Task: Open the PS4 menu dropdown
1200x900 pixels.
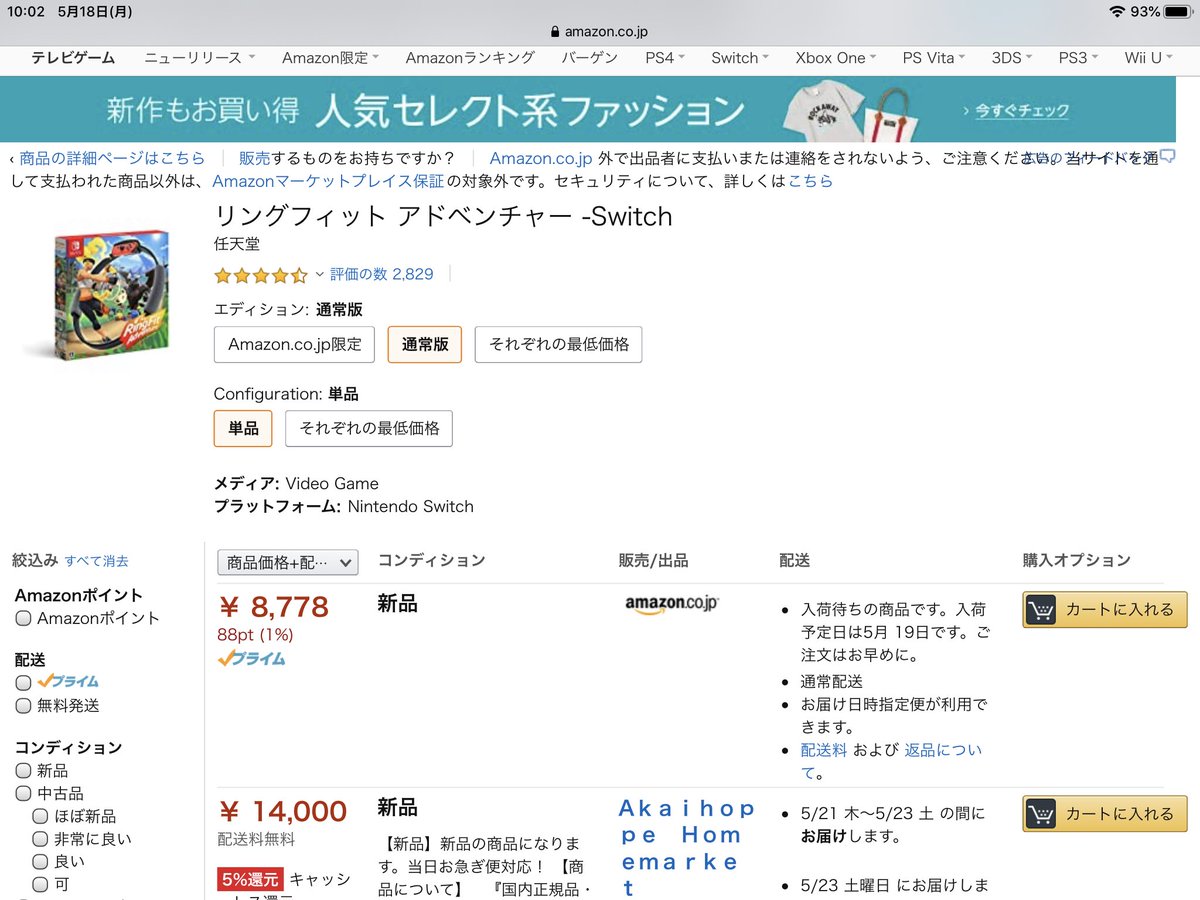Action: coord(665,58)
